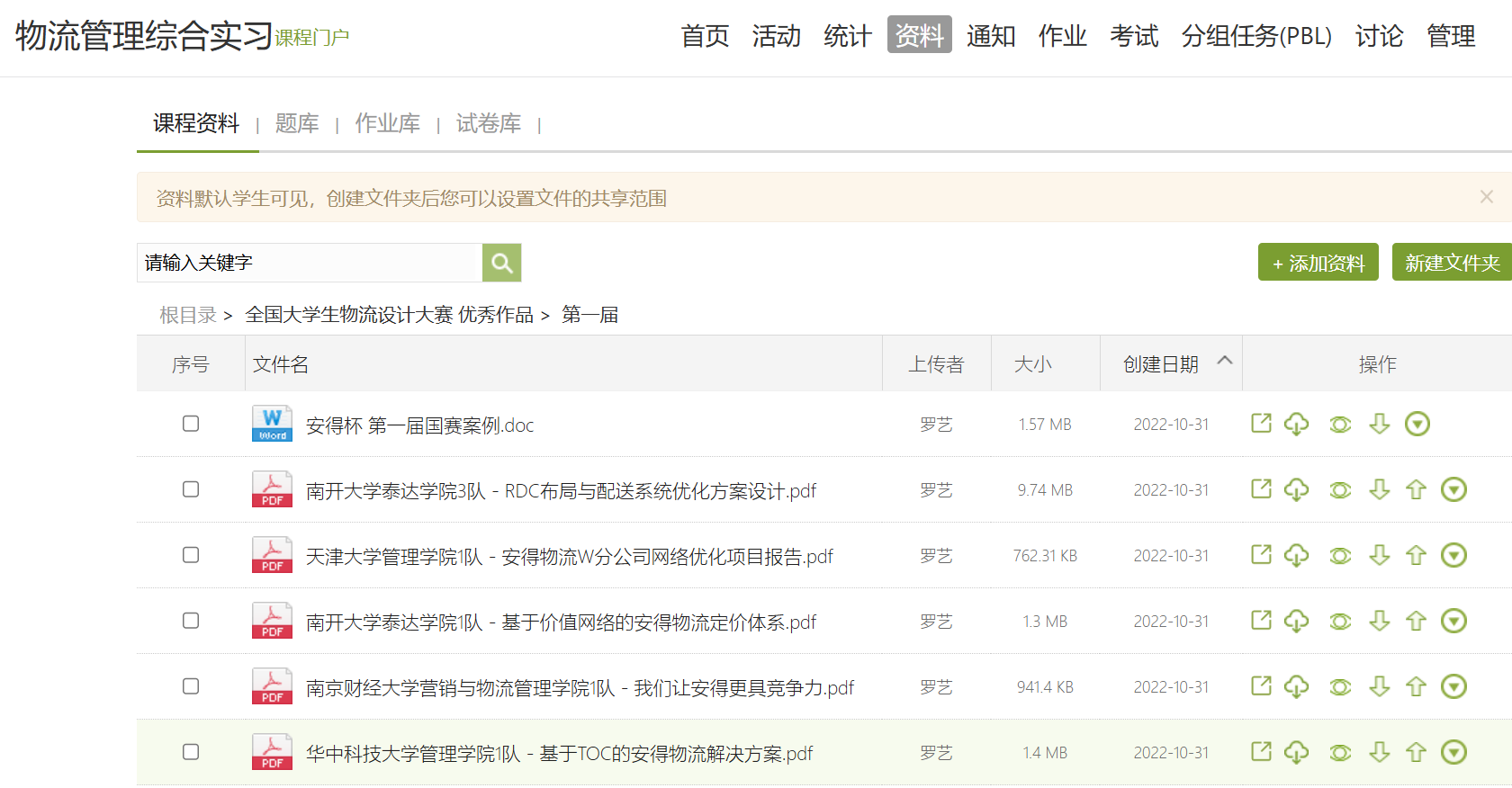Viewport: 1512px width, 788px height.
Task: Expand more-actions dropdown for 南开大学泰达学院1队 row
Action: click(1454, 621)
